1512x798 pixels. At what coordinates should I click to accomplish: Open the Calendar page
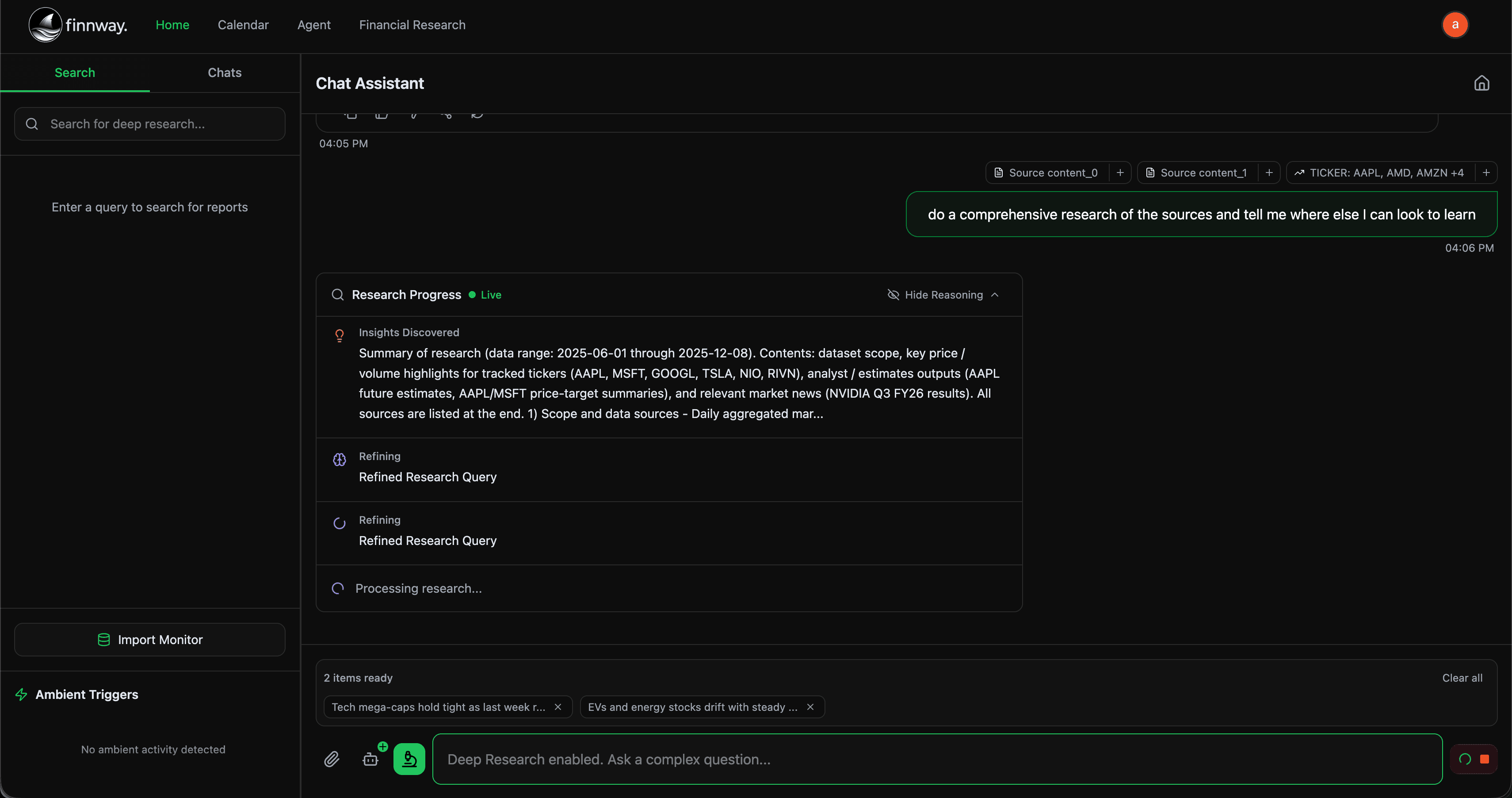click(243, 25)
